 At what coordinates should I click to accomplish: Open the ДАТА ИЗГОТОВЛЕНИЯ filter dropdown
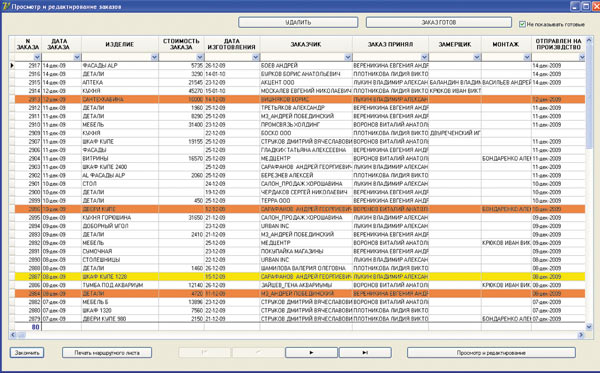point(256,57)
